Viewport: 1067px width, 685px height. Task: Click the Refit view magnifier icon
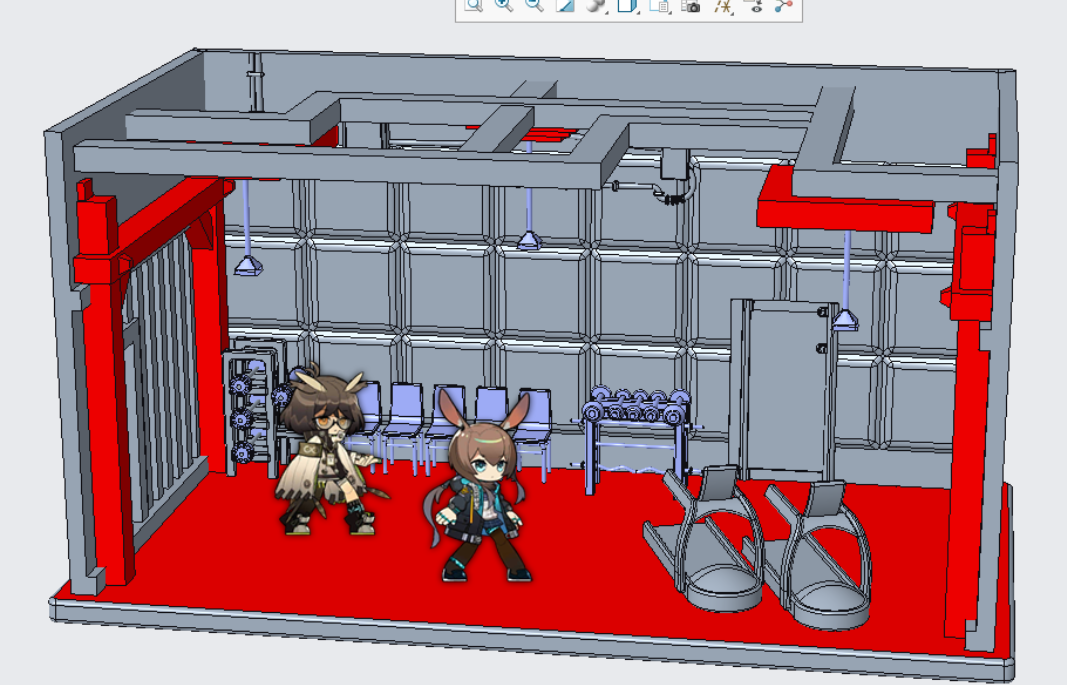(x=474, y=5)
